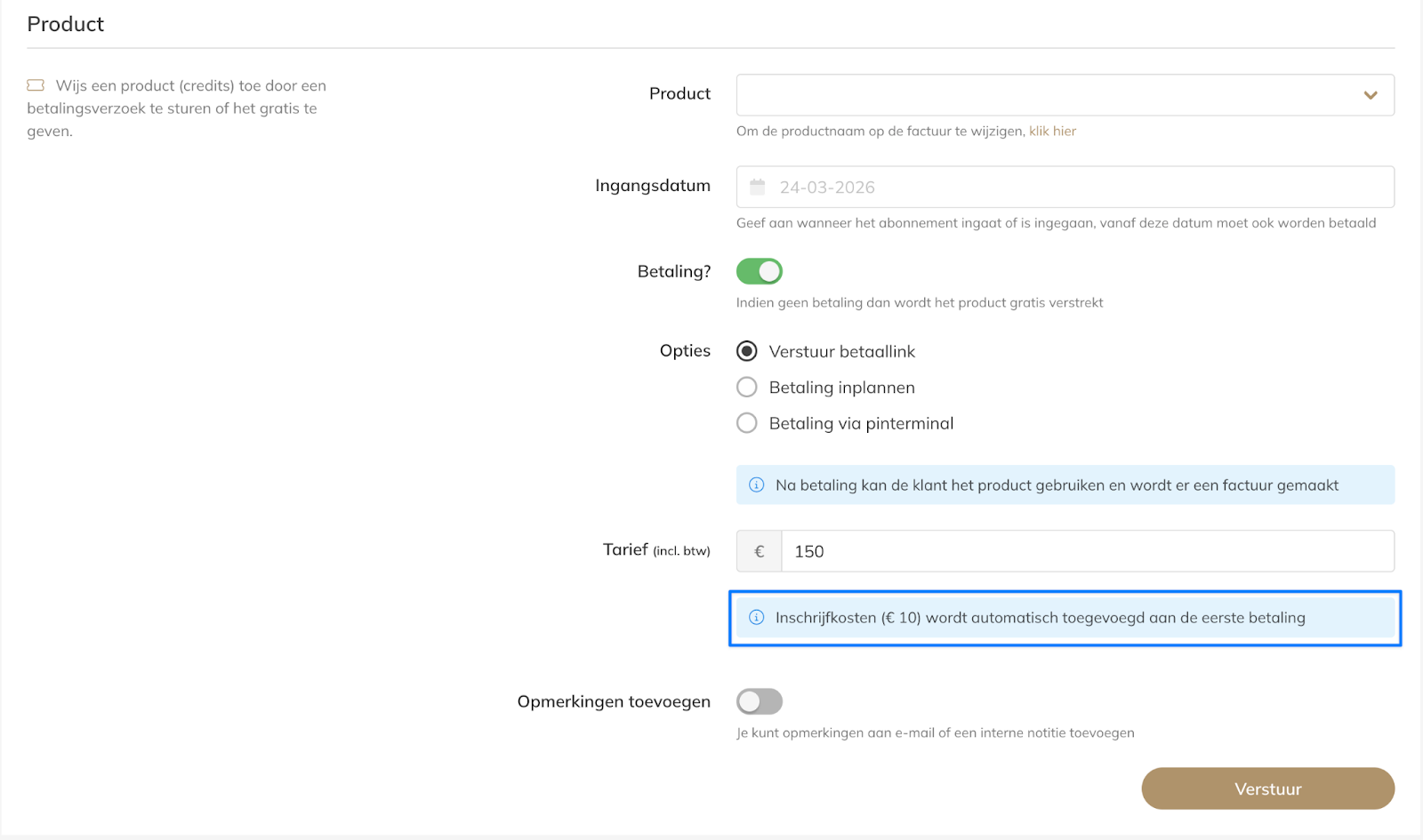Viewport: 1423px width, 840px height.
Task: Click the euro symbol before the Tarief field
Action: 759,551
